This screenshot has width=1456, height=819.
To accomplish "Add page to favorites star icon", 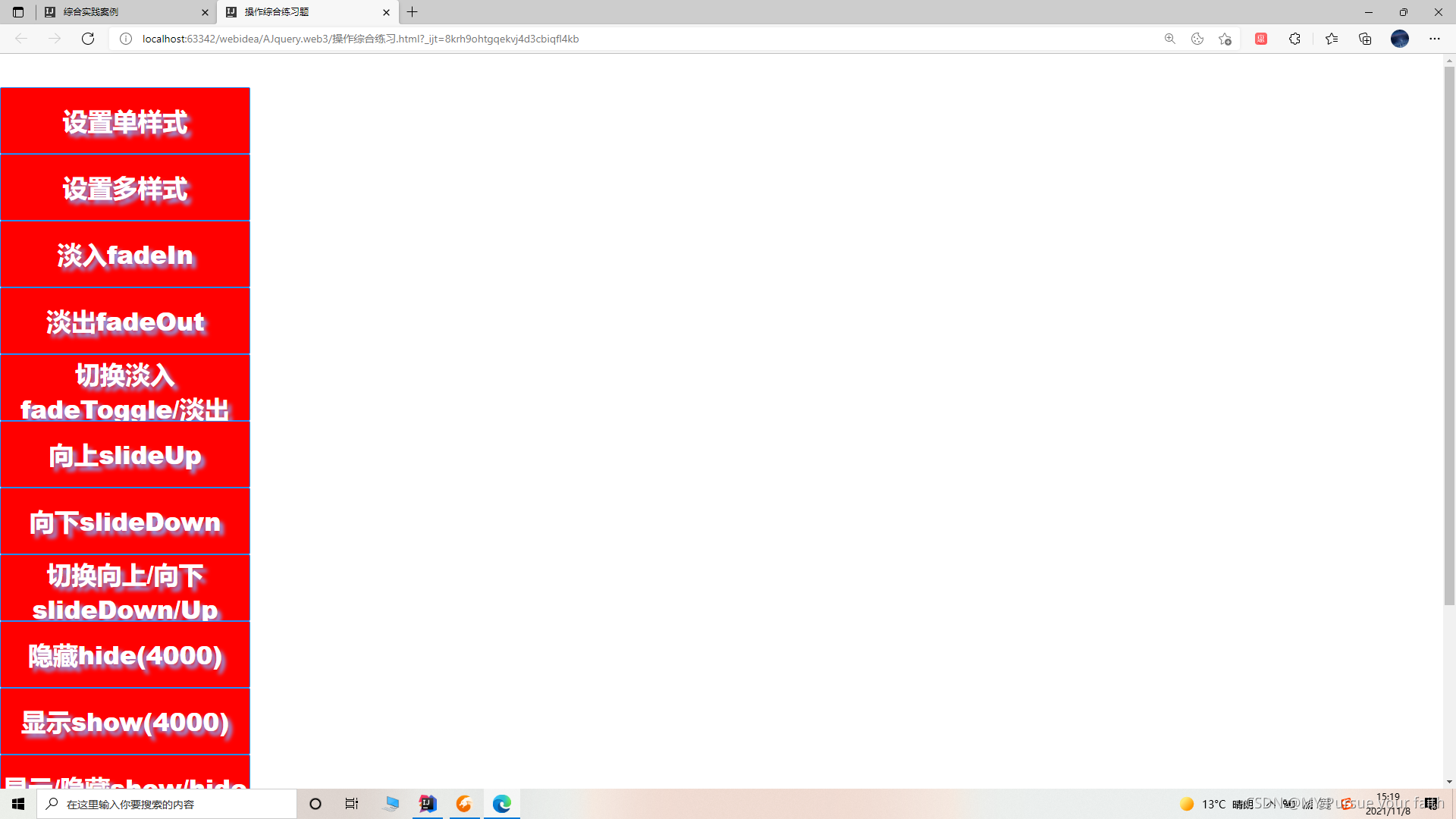I will coord(1225,39).
